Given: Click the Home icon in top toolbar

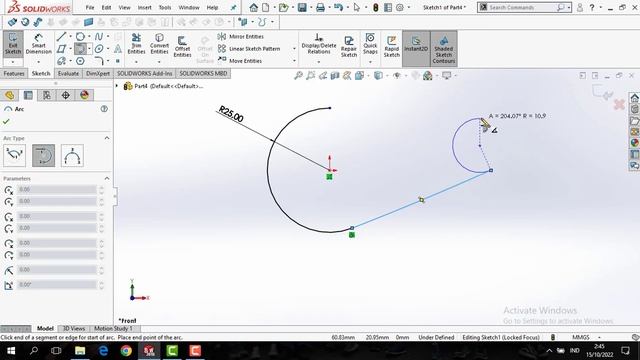Looking at the screenshot, I should point(253,7).
